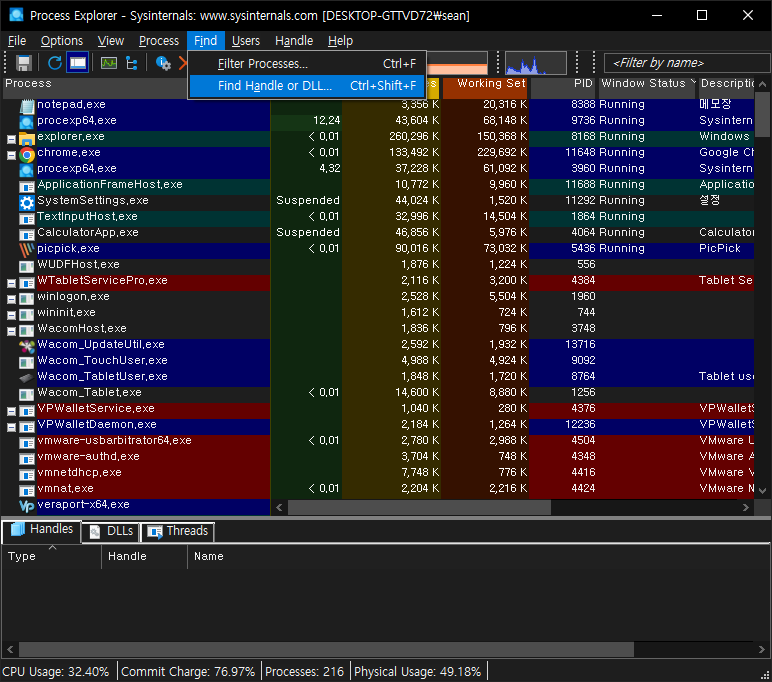The image size is (772, 682).
Task: Click the blue I/O history mini graph
Action: [535, 63]
